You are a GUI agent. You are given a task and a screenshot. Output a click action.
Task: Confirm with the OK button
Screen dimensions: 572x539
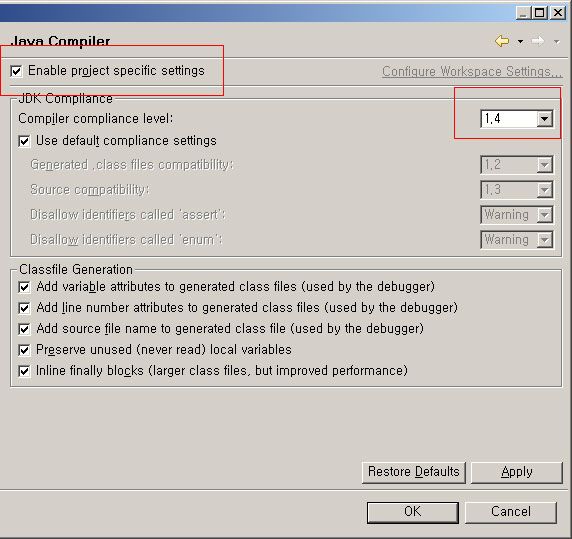tap(413, 512)
